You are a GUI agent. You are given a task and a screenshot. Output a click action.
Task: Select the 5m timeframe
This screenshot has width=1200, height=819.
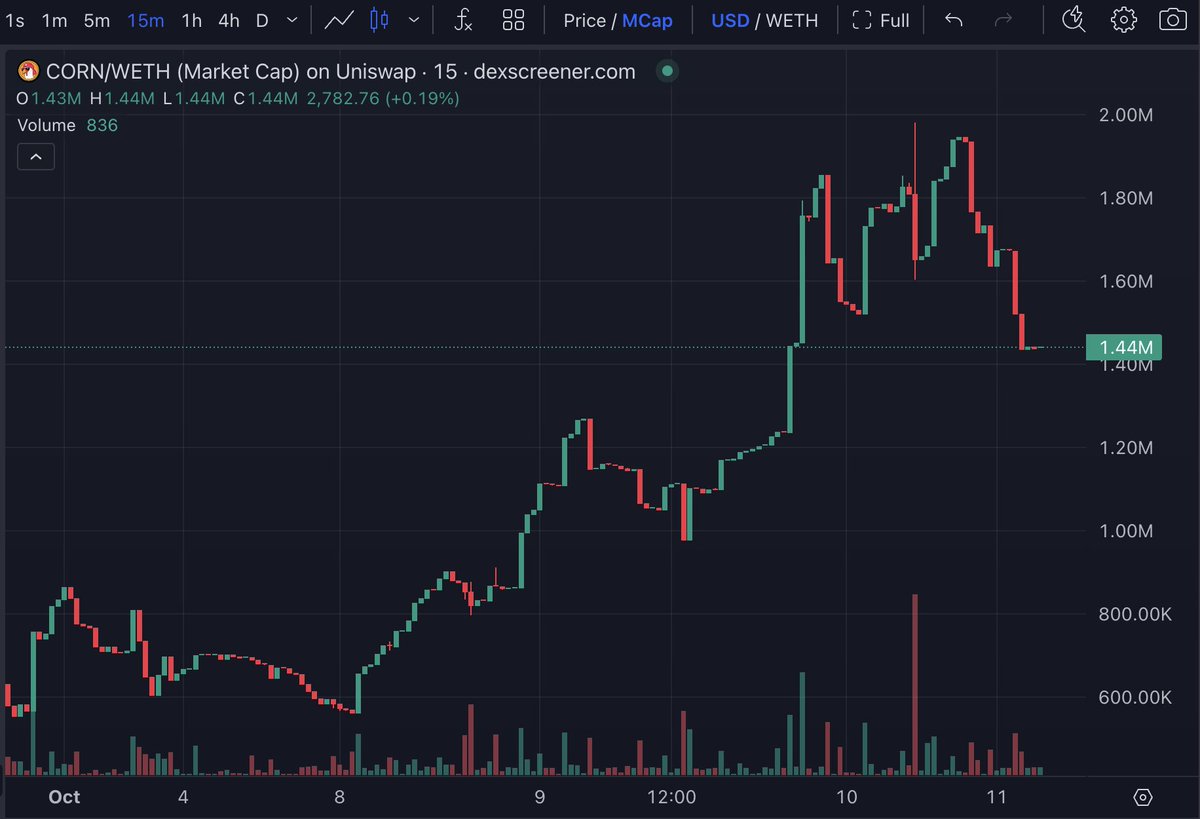97,20
